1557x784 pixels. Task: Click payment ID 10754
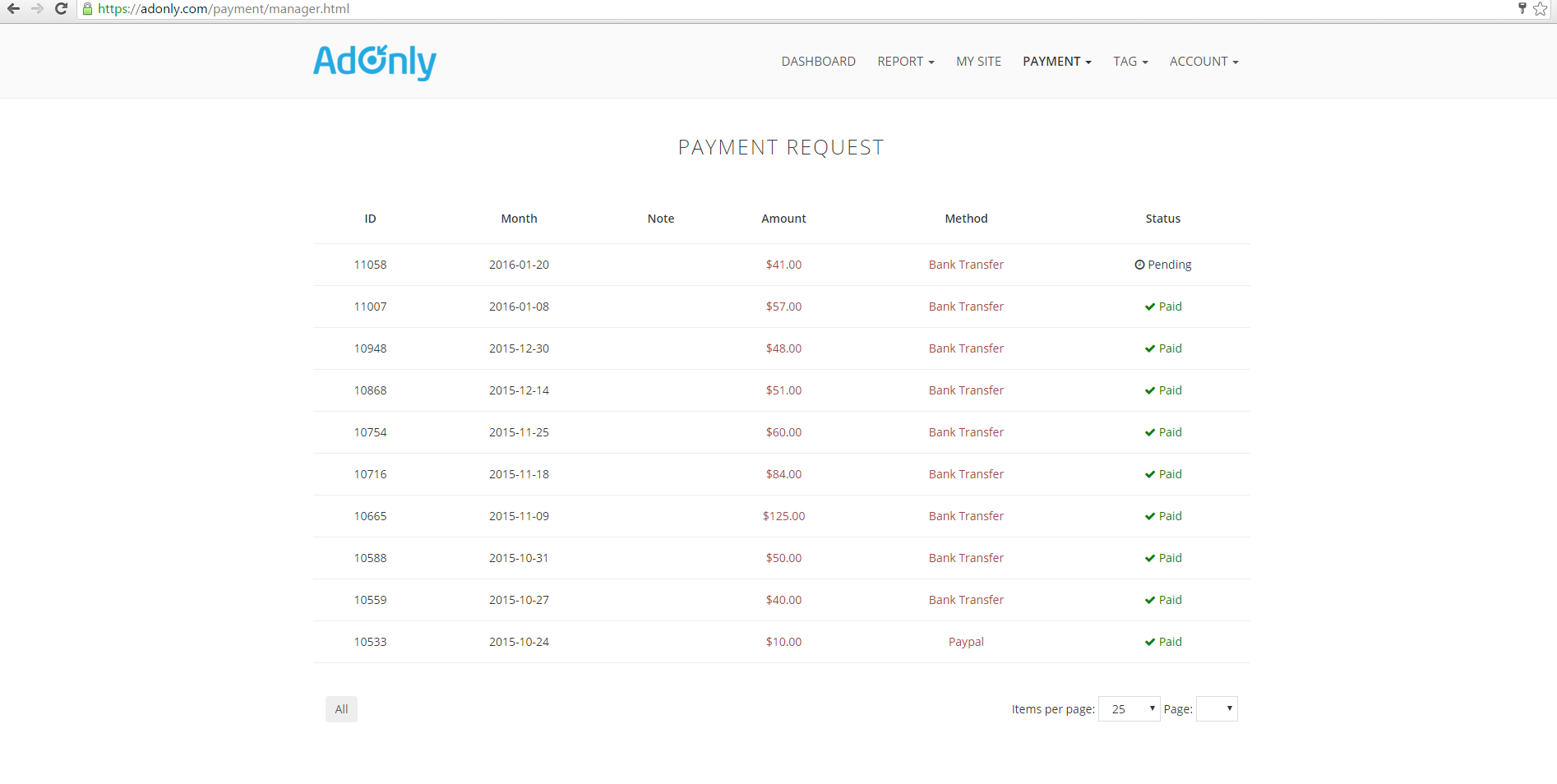click(x=371, y=432)
